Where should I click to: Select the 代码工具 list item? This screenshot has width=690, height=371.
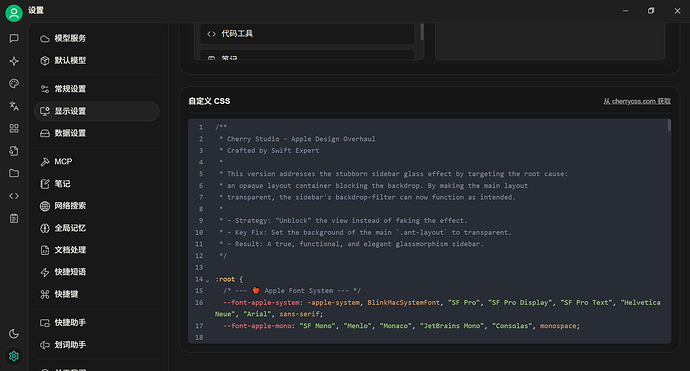coord(307,34)
